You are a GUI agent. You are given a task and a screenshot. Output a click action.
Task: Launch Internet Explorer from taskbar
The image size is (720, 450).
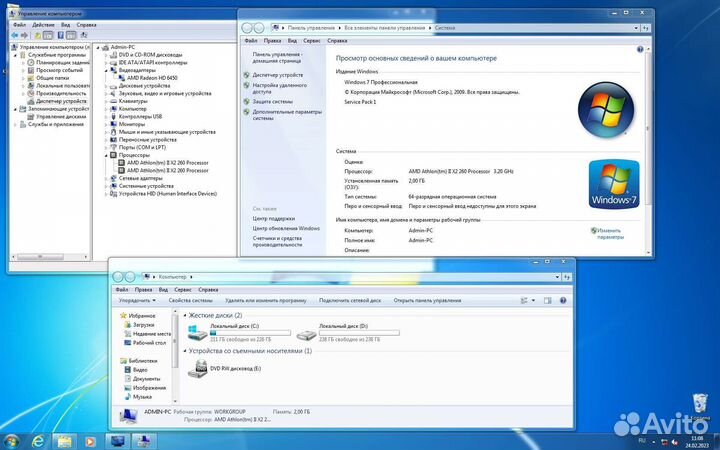[x=38, y=442]
